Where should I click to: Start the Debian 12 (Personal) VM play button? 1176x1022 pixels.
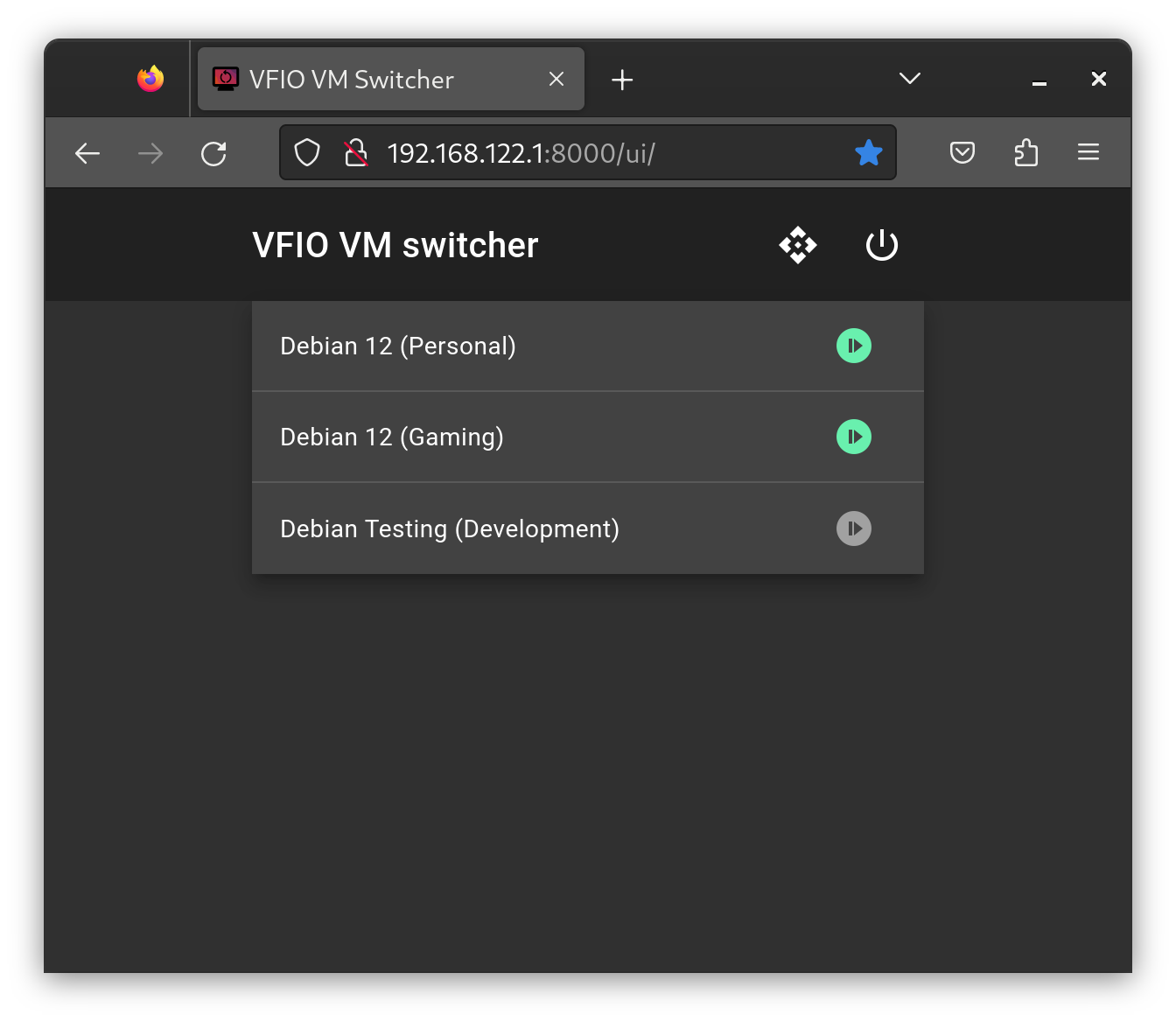tap(854, 346)
